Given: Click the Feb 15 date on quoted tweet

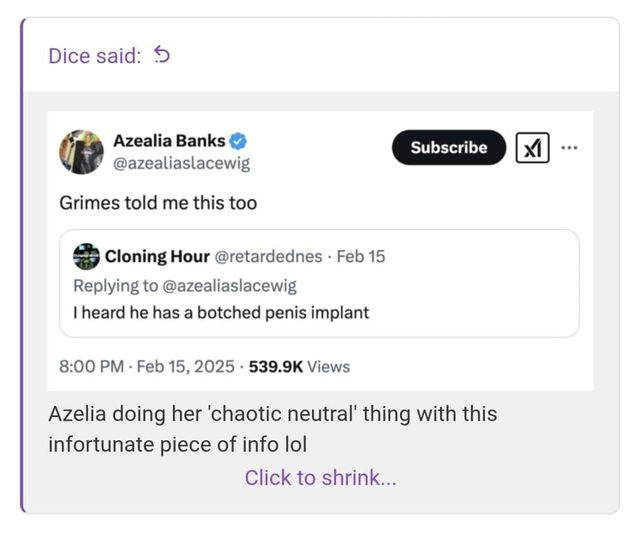Looking at the screenshot, I should 361,256.
